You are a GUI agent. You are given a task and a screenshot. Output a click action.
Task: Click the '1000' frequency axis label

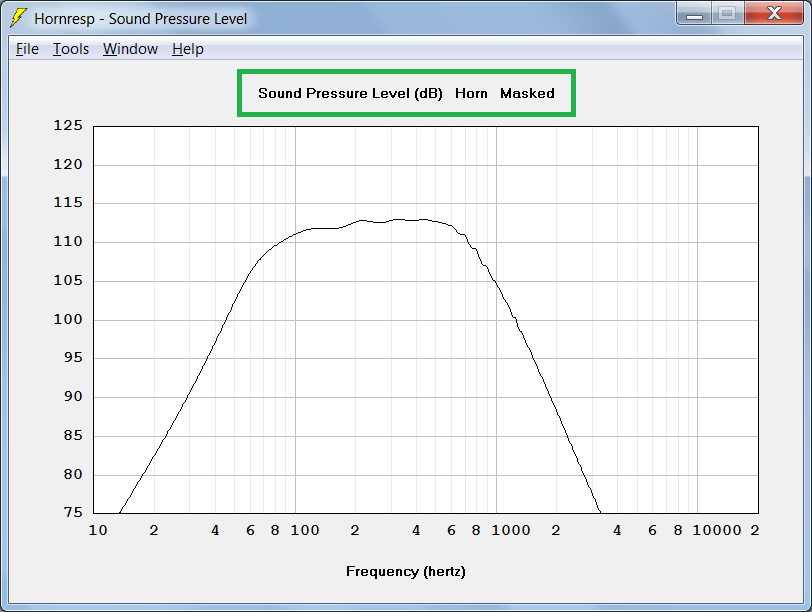point(511,530)
